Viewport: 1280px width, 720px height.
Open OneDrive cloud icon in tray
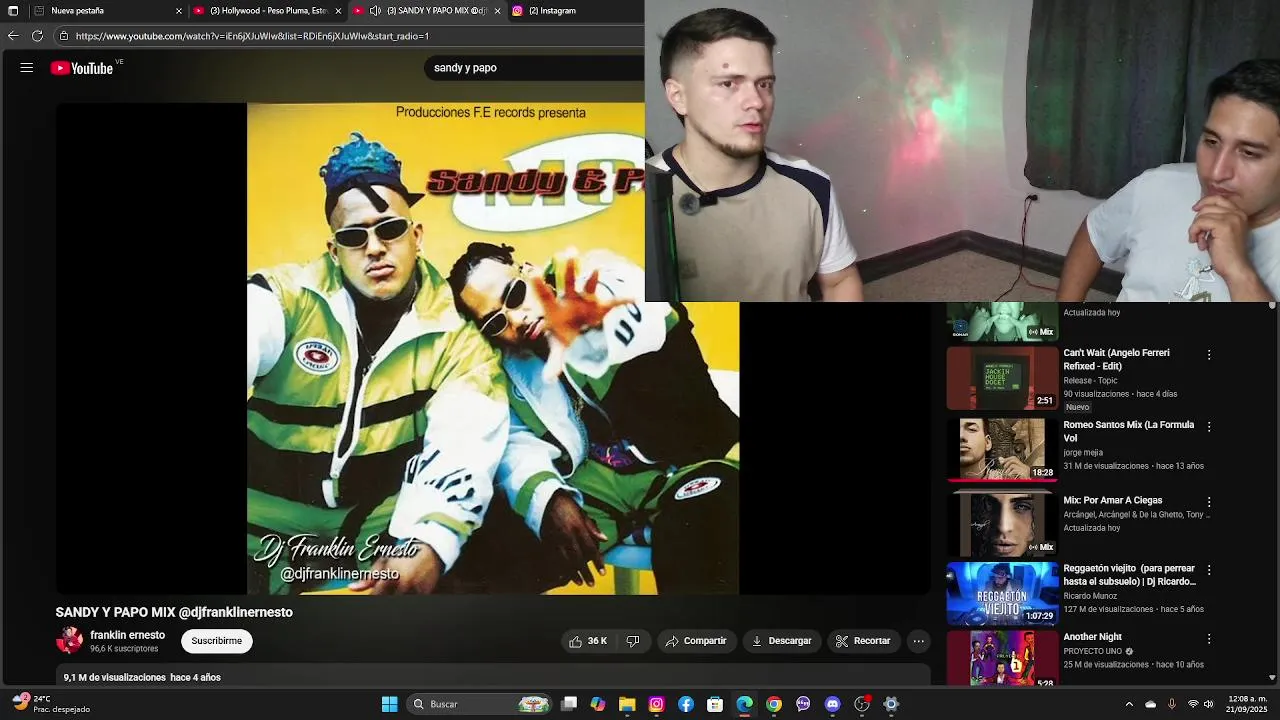(1150, 704)
